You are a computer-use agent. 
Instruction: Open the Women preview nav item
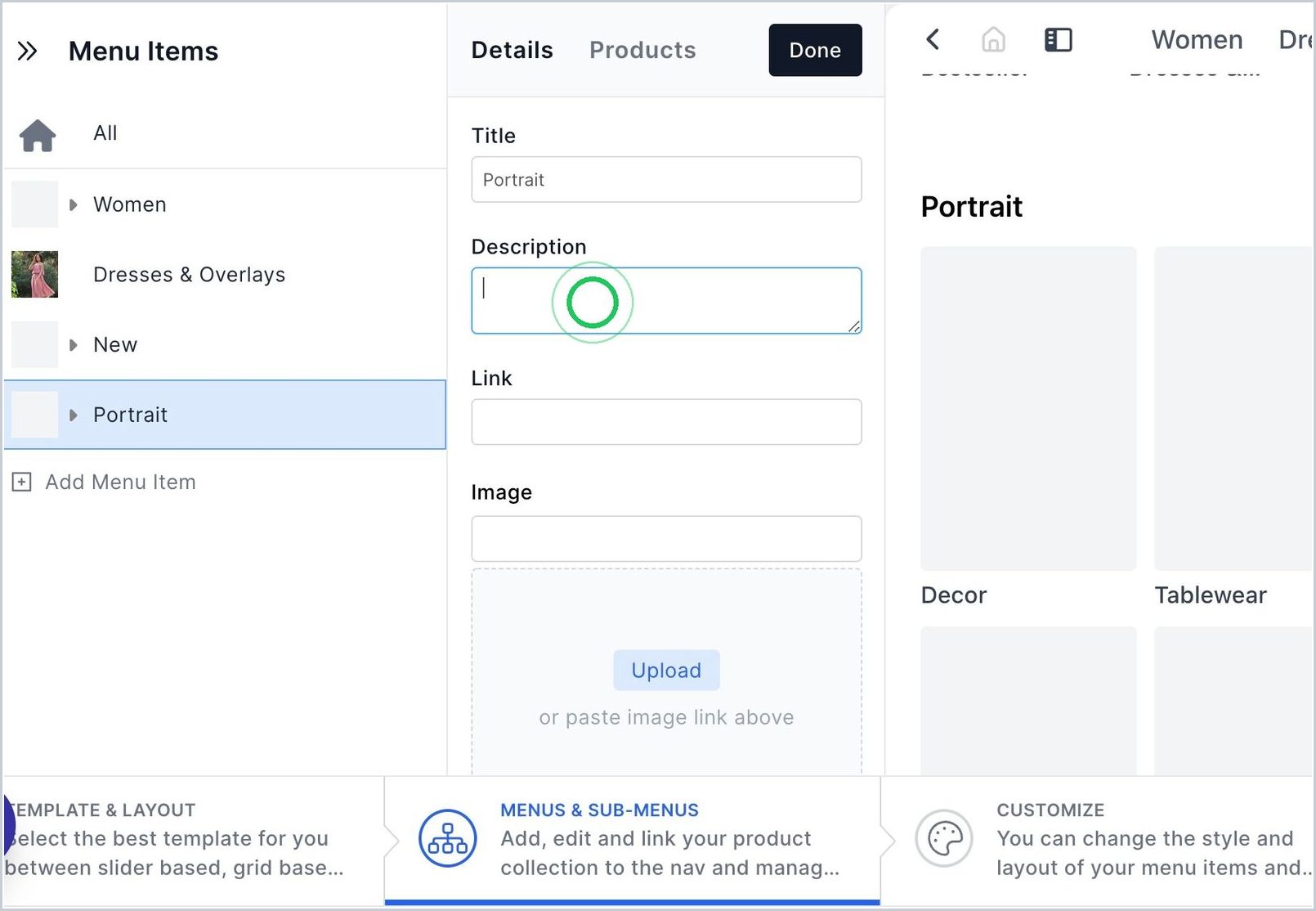coord(1197,39)
